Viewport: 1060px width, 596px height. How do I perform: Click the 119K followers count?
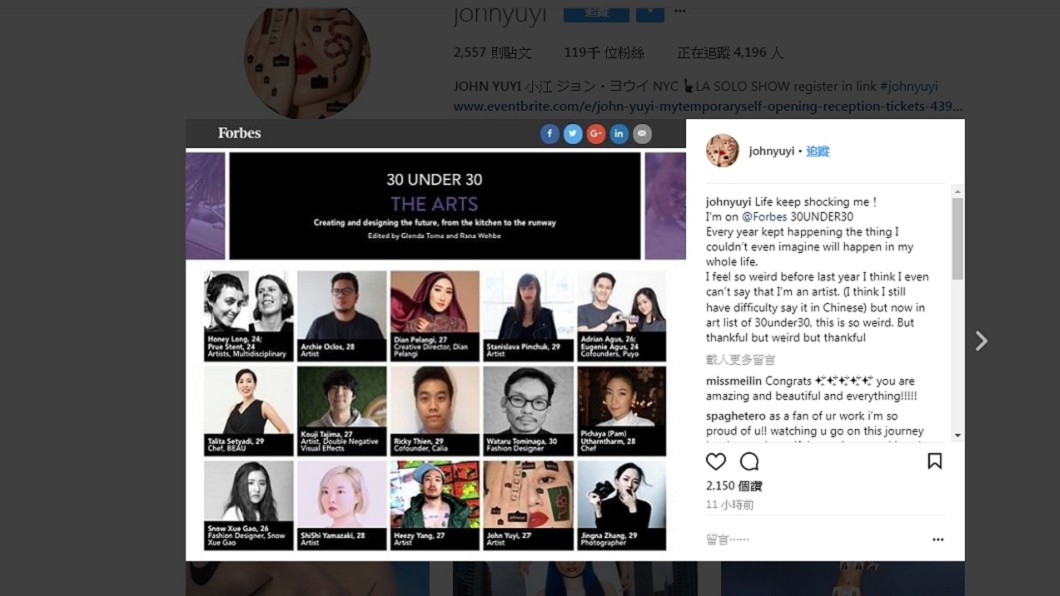coord(604,53)
